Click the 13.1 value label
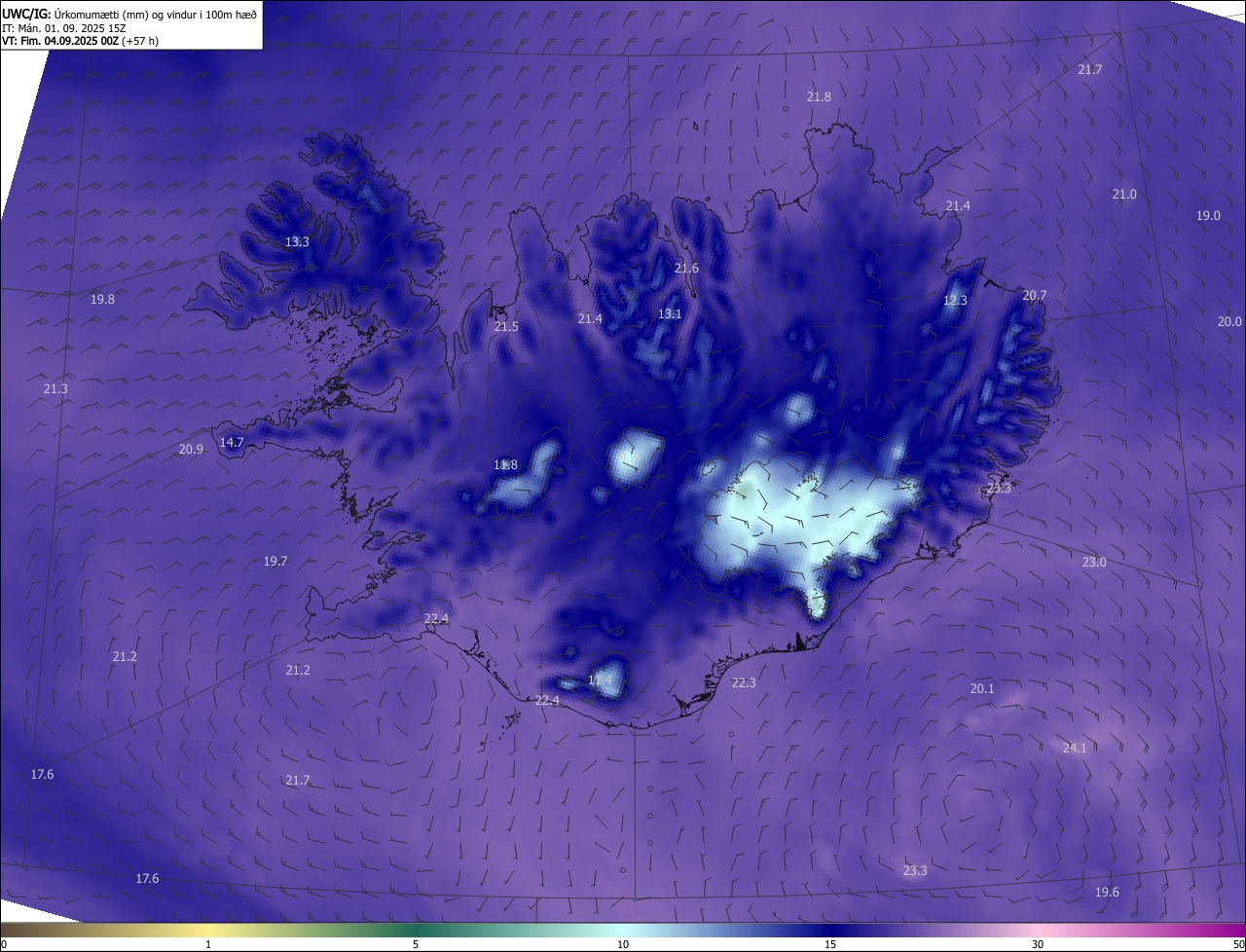The image size is (1246, 952). 670,313
